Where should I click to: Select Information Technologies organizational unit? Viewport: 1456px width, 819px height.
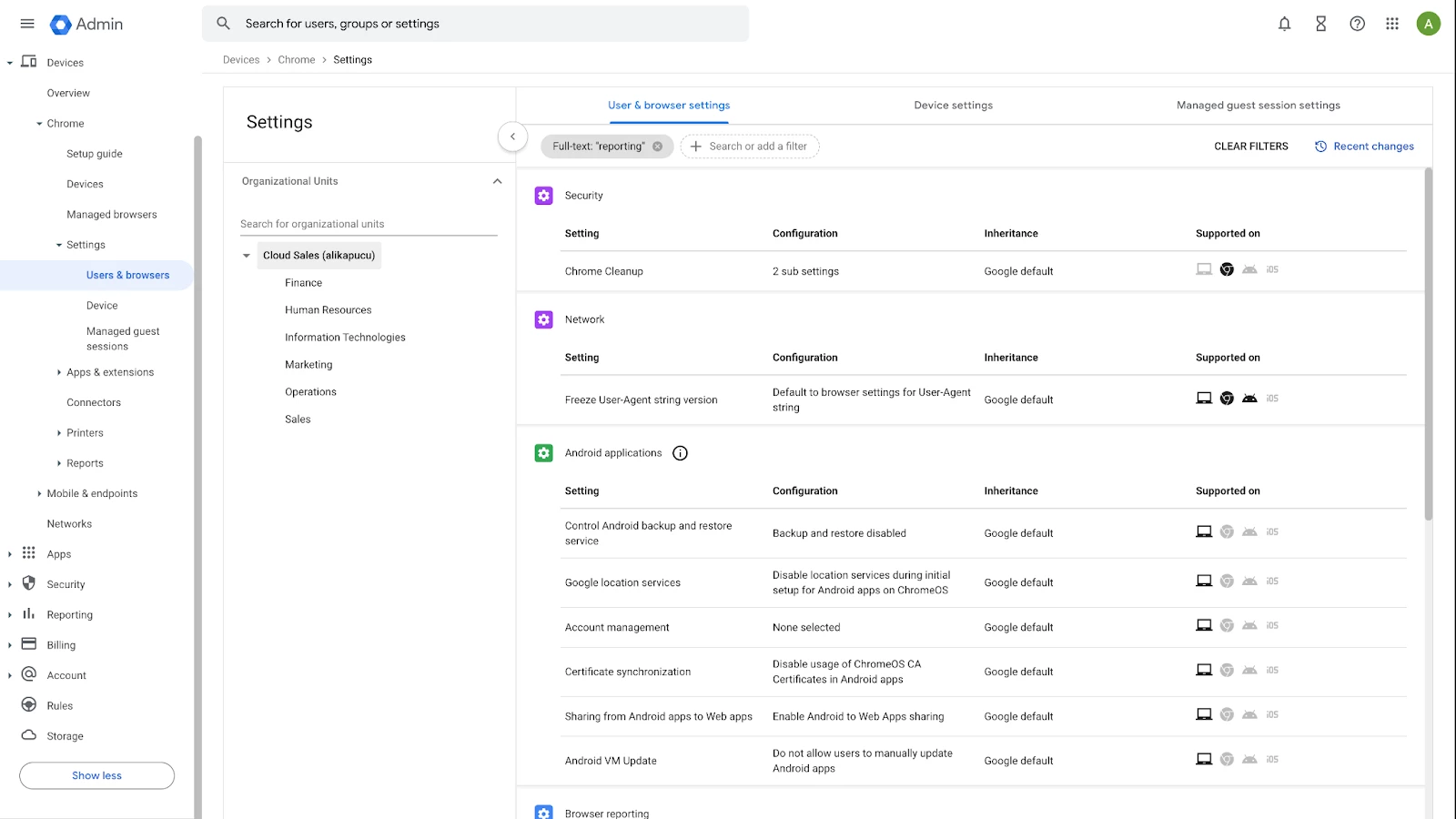[x=345, y=338]
